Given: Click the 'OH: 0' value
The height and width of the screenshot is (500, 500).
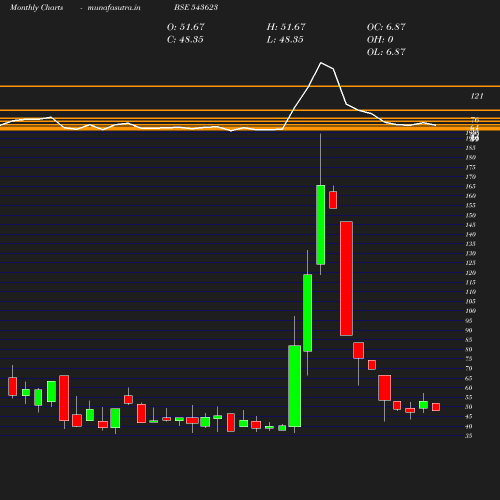Looking at the screenshot, I should click(380, 39).
